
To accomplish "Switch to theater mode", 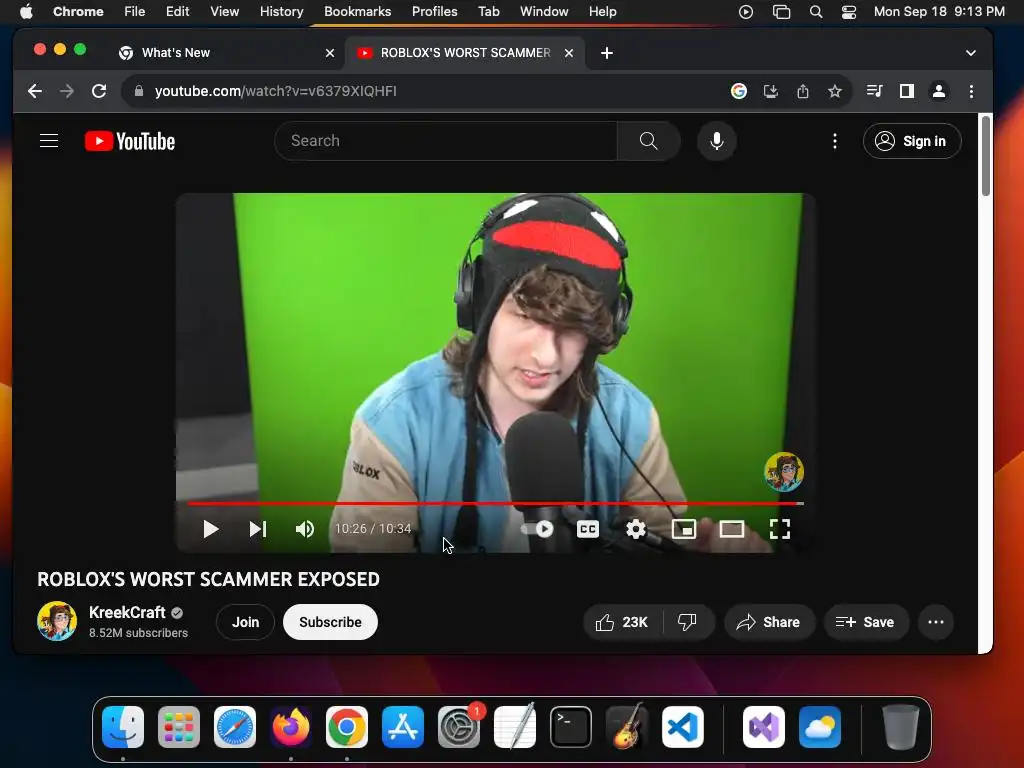I will coord(731,529).
